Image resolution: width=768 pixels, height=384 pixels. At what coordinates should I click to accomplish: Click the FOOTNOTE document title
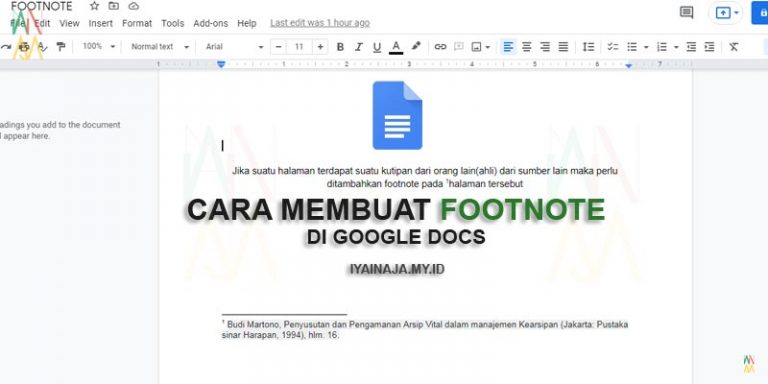[41, 6]
